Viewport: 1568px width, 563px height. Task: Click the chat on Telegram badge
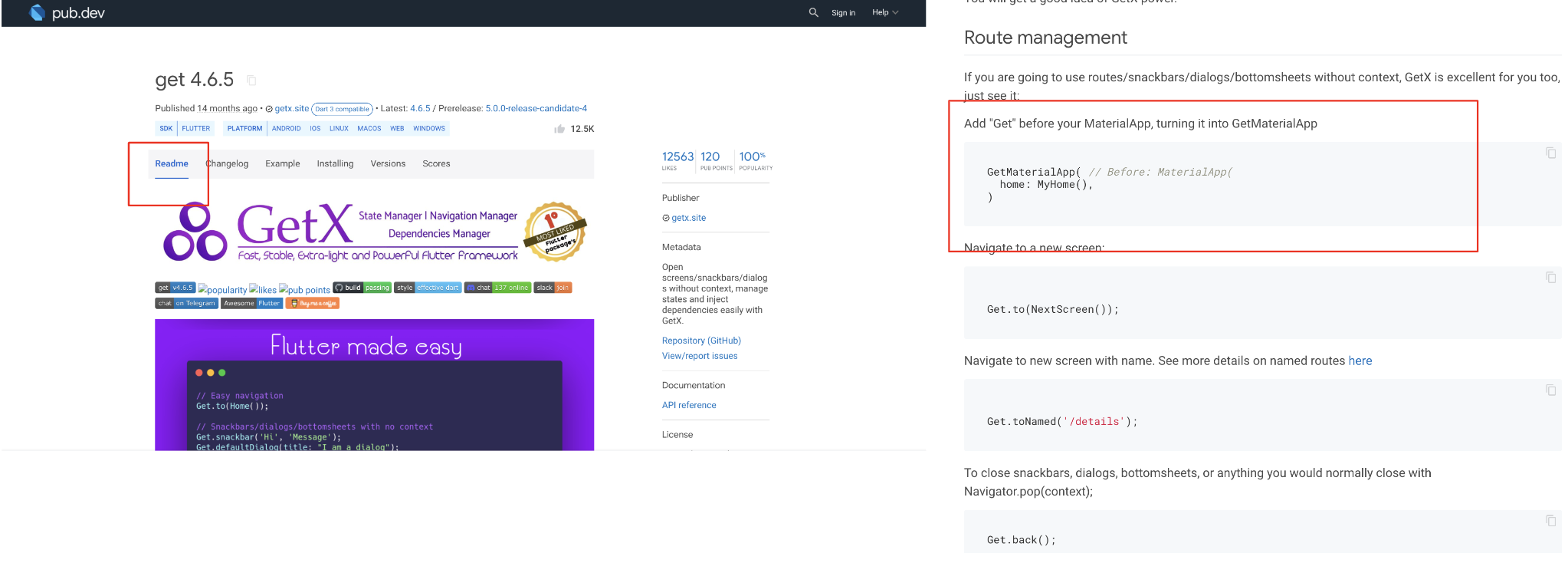pos(187,303)
